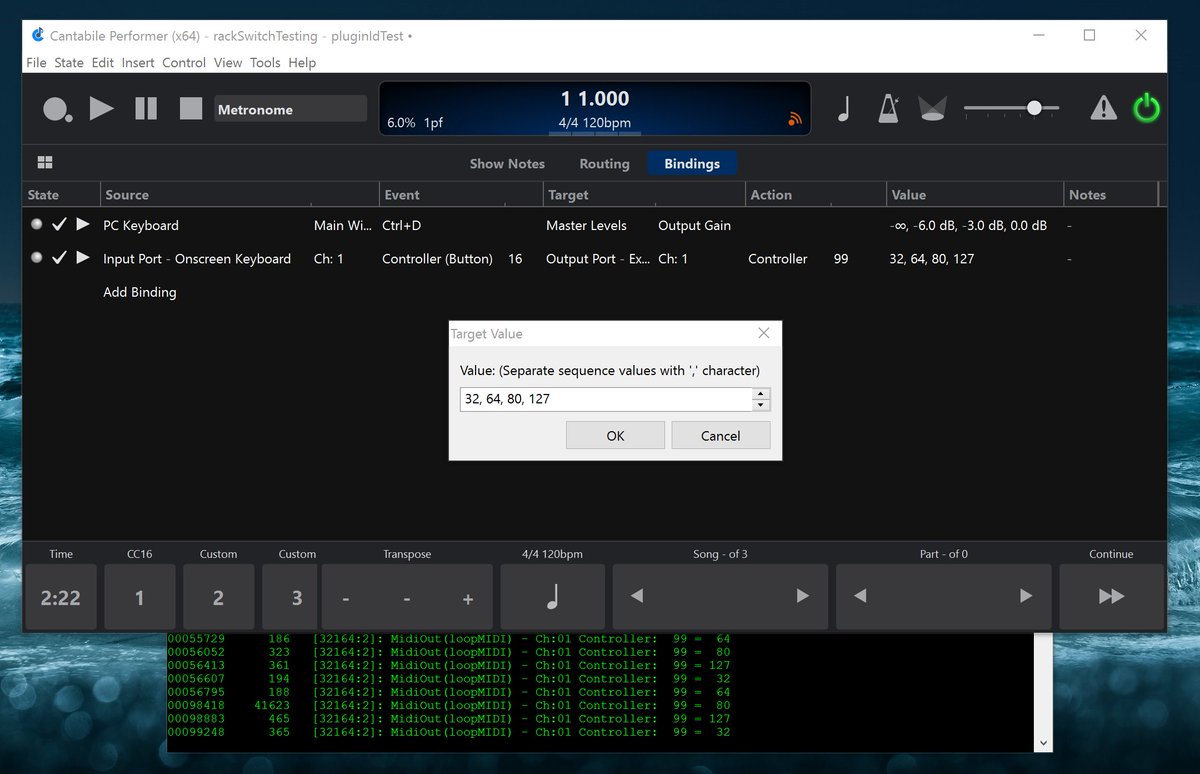Select the Master Levels target cell
Viewport: 1200px width, 774px height.
coord(586,225)
